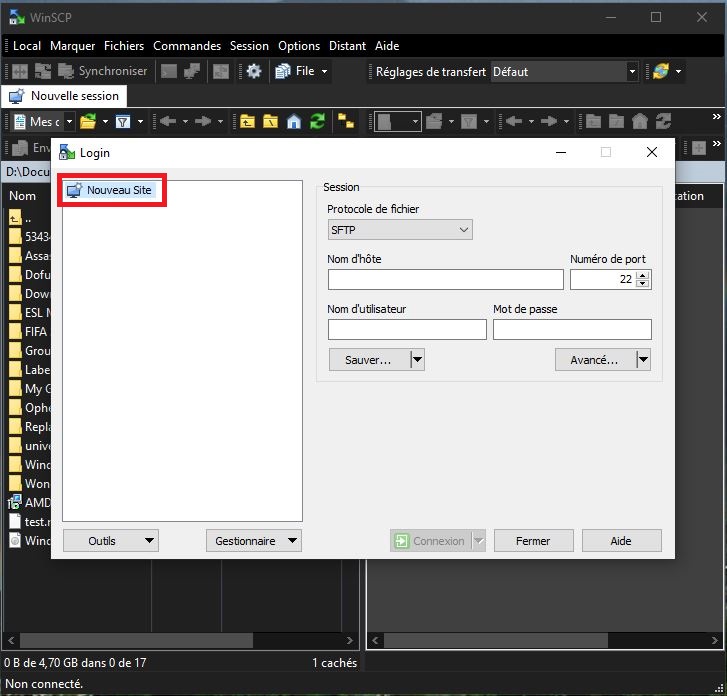Click the Sauver button
Screen dimensions: 727x696
(x=369, y=360)
